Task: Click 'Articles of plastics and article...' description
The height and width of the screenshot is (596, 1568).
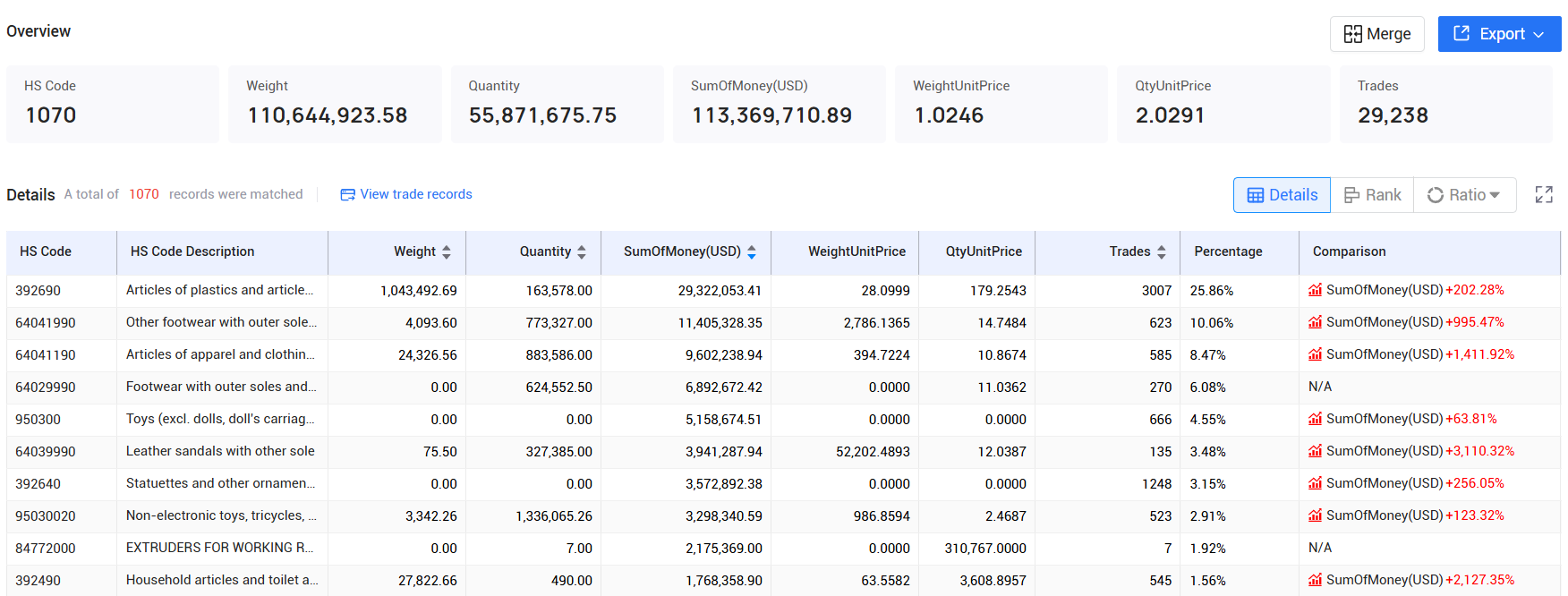Action: [220, 290]
